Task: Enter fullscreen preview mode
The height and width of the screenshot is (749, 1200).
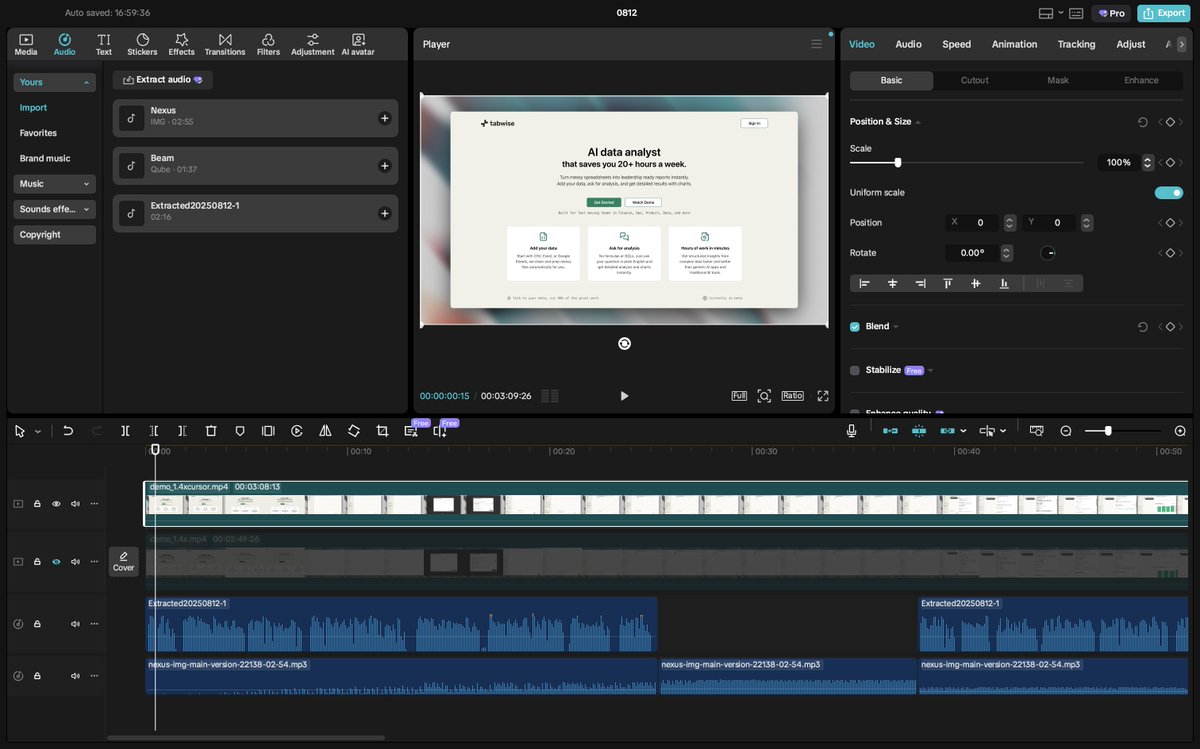Action: tap(823, 396)
